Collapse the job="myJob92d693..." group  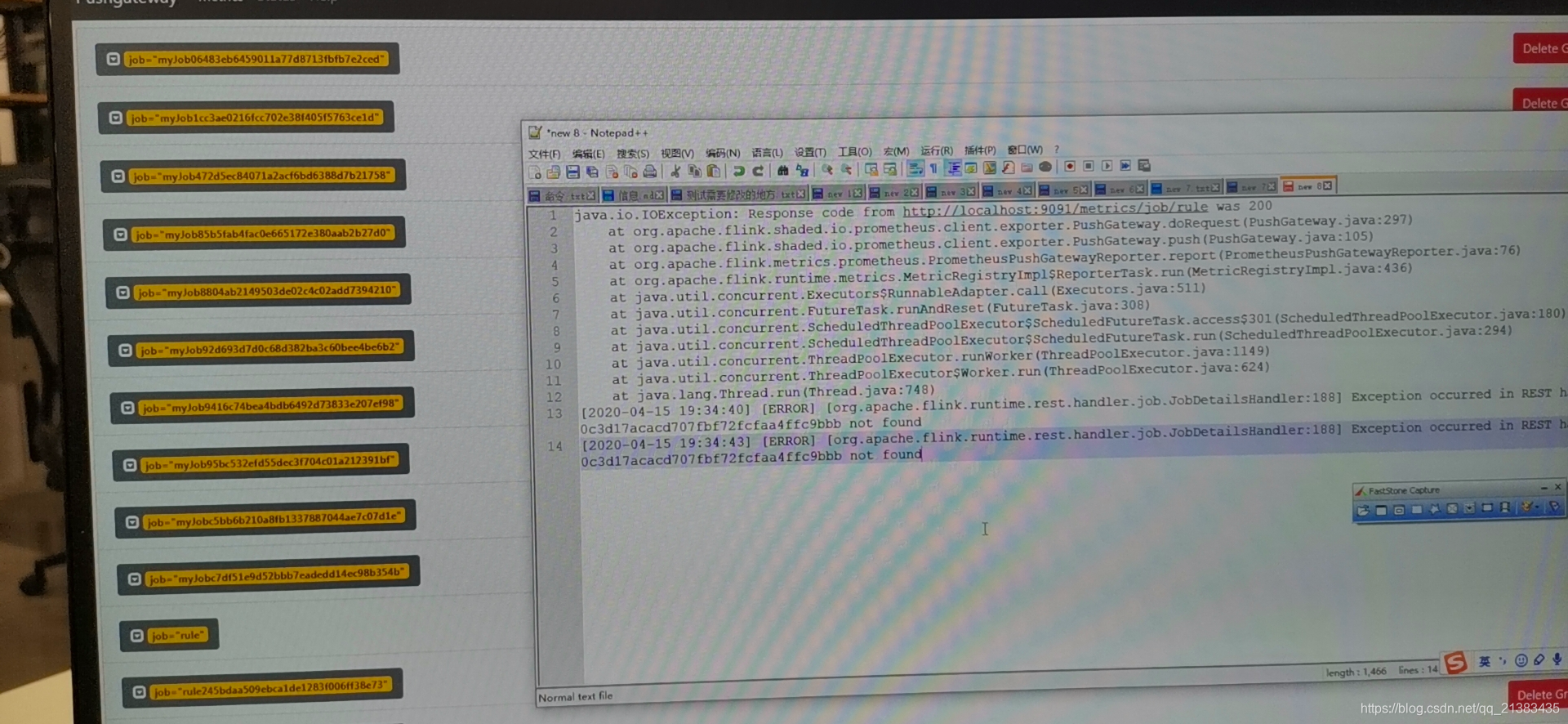click(125, 350)
